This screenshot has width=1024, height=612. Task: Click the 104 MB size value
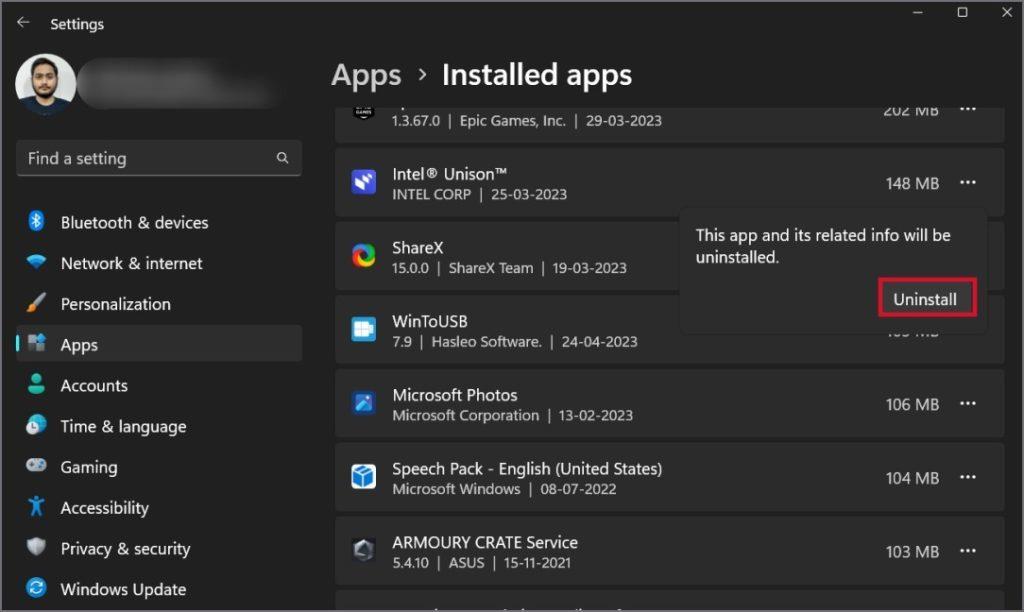(912, 478)
